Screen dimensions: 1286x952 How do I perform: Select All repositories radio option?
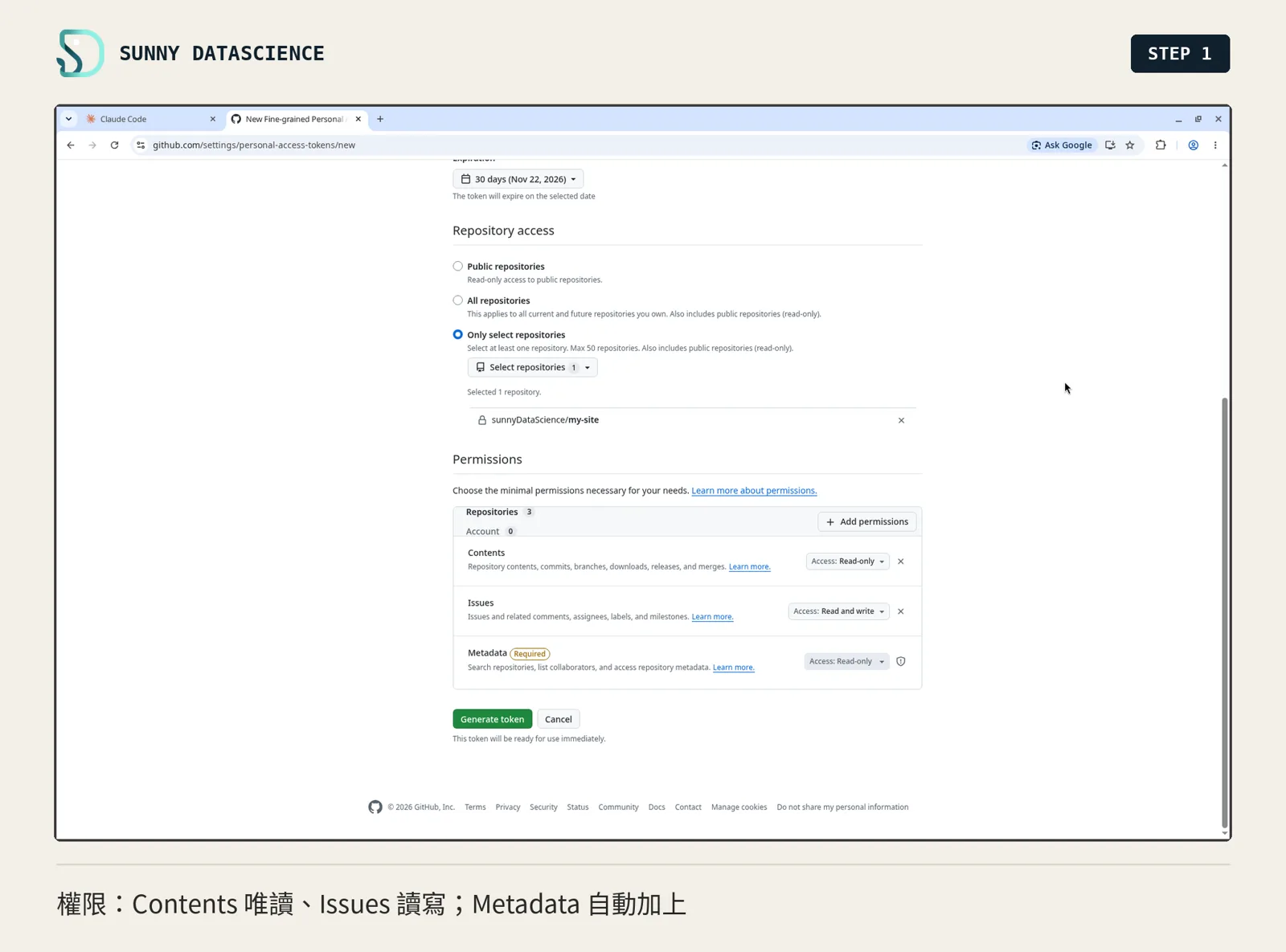[x=457, y=300]
